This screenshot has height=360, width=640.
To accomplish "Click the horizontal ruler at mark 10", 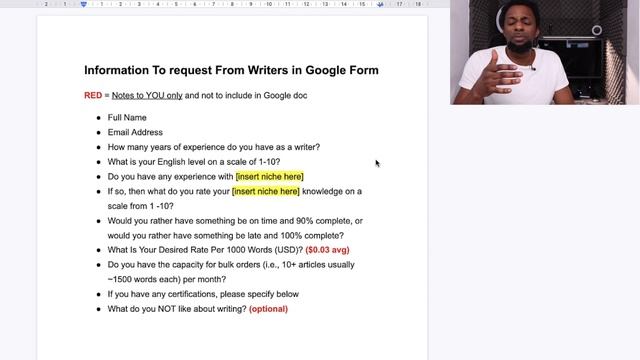I will [269, 4].
